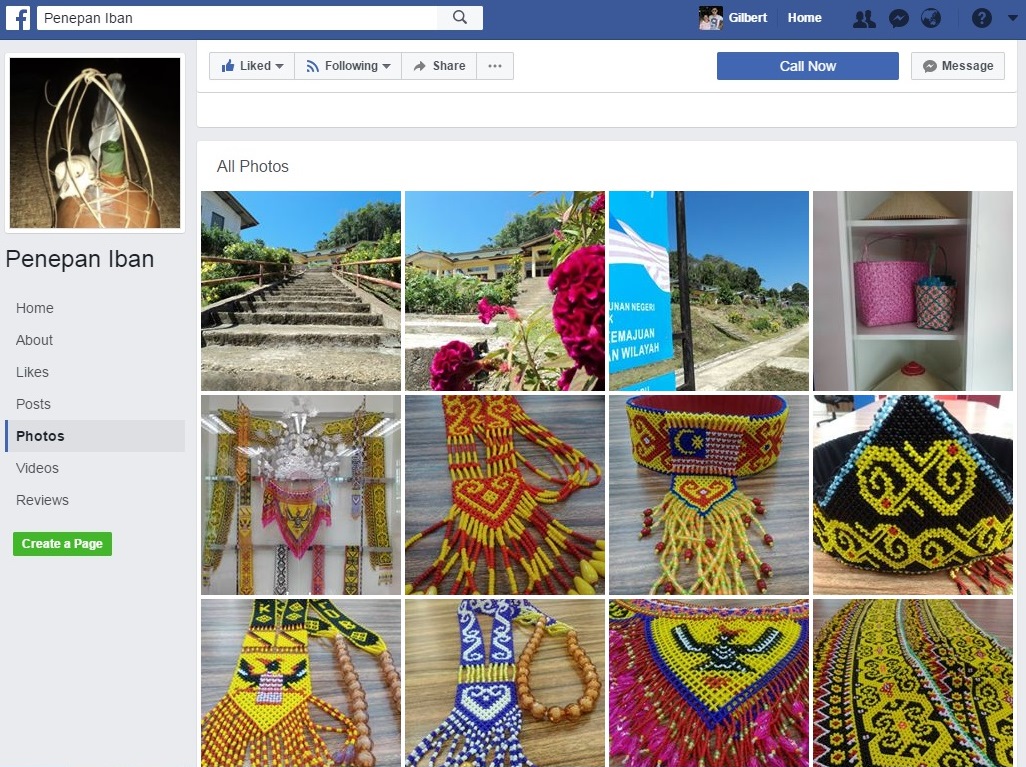The image size is (1026, 767).
Task: Open the yellow patterned beaded strips photo
Action: point(913,683)
